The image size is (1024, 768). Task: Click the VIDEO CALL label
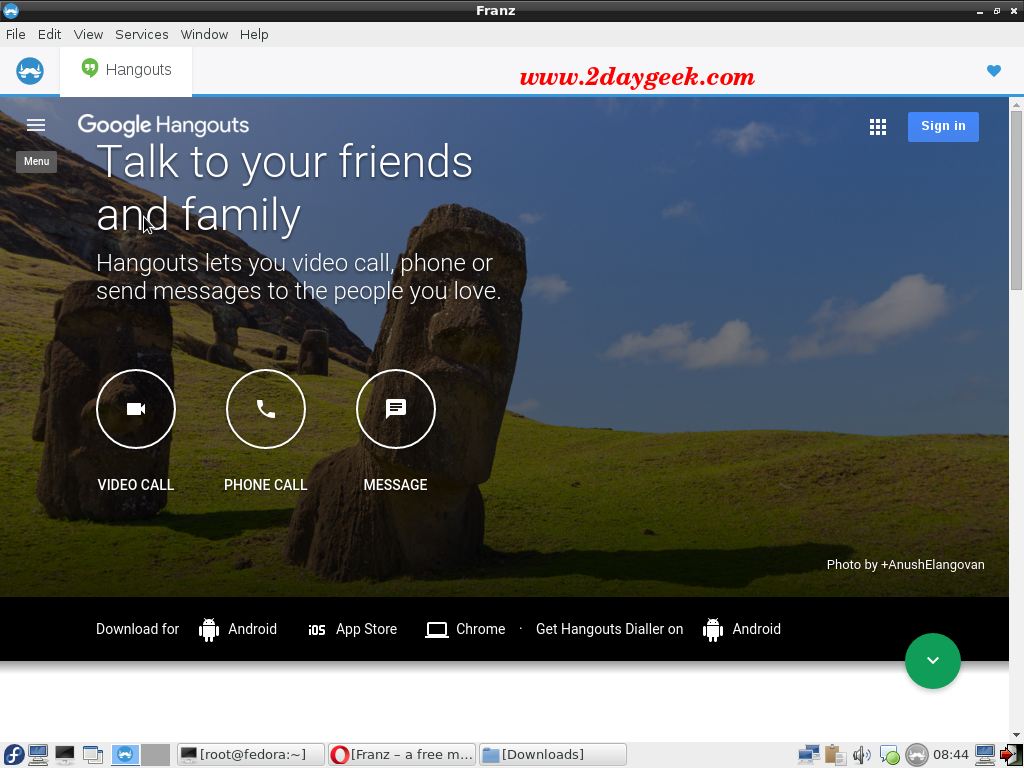point(136,485)
